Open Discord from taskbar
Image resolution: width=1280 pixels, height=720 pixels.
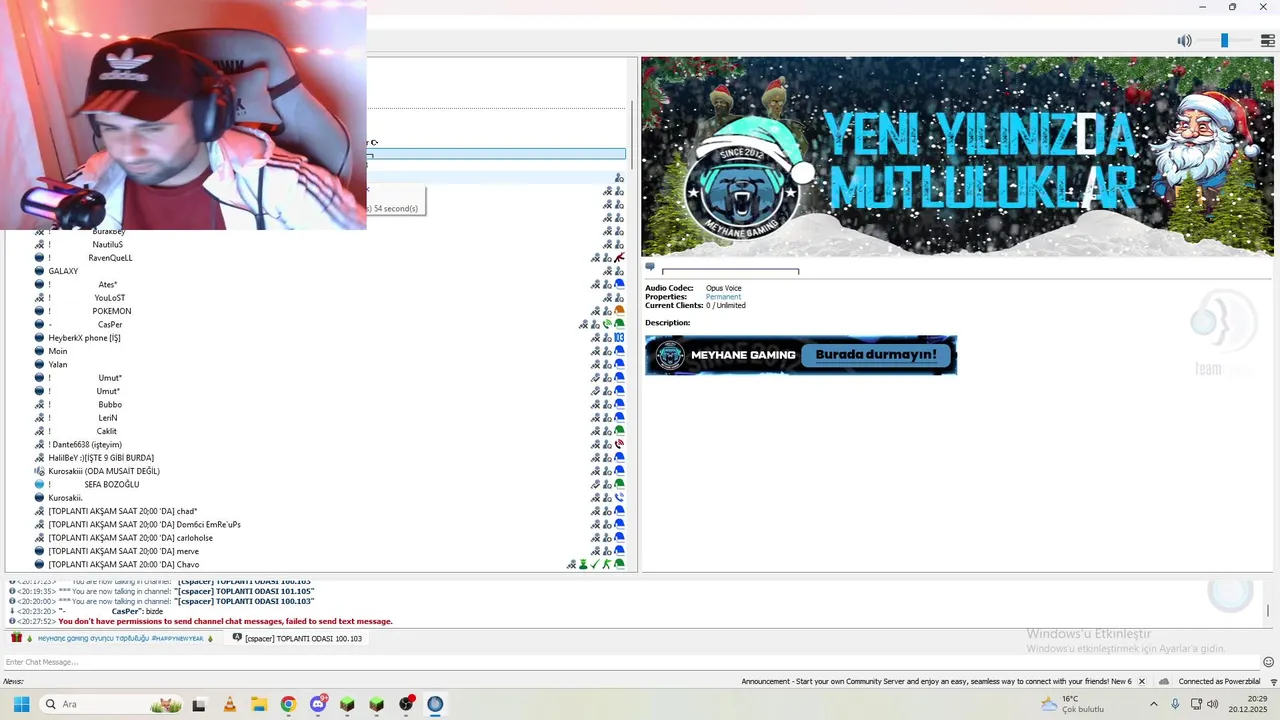point(318,704)
